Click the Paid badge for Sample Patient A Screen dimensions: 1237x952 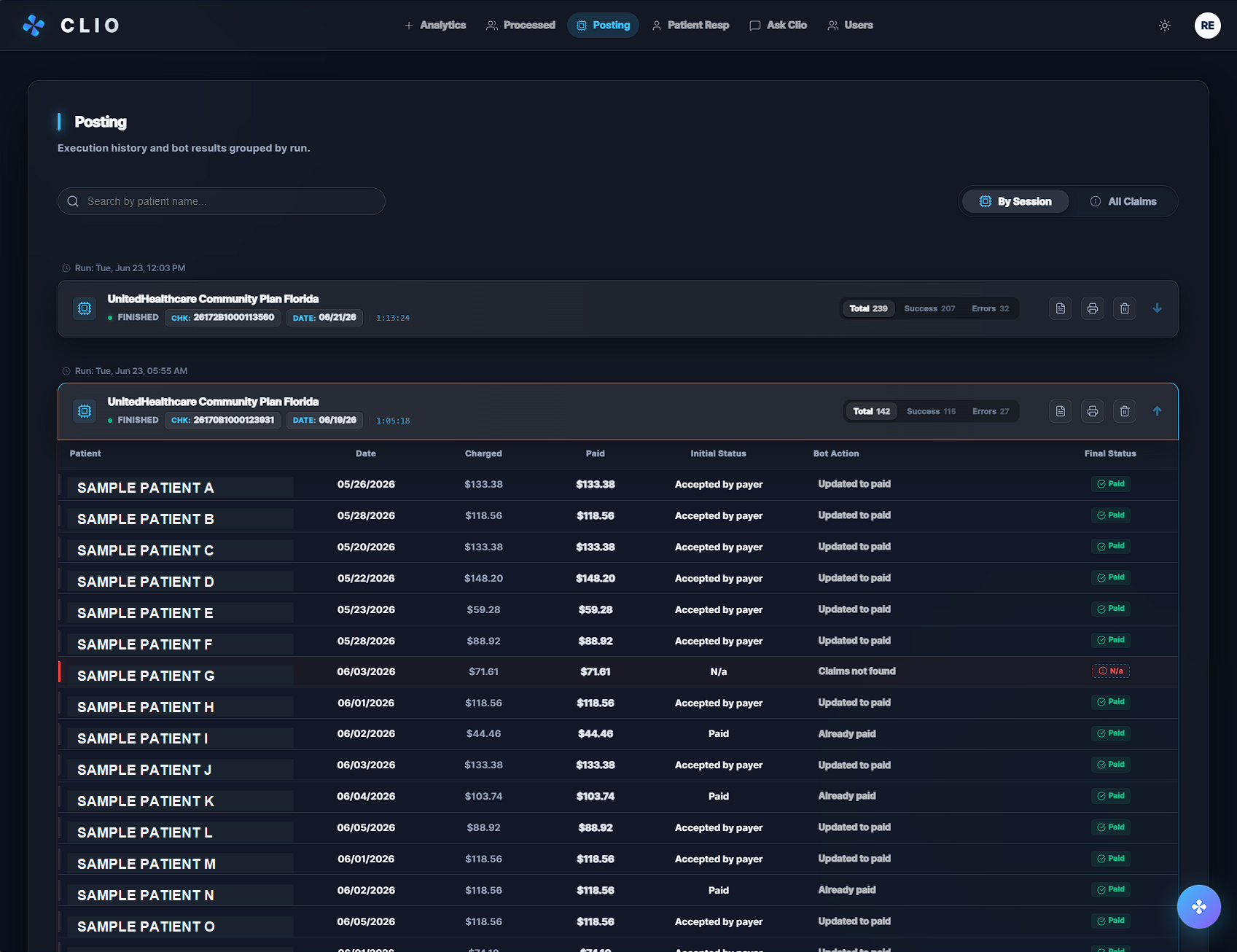point(1111,484)
